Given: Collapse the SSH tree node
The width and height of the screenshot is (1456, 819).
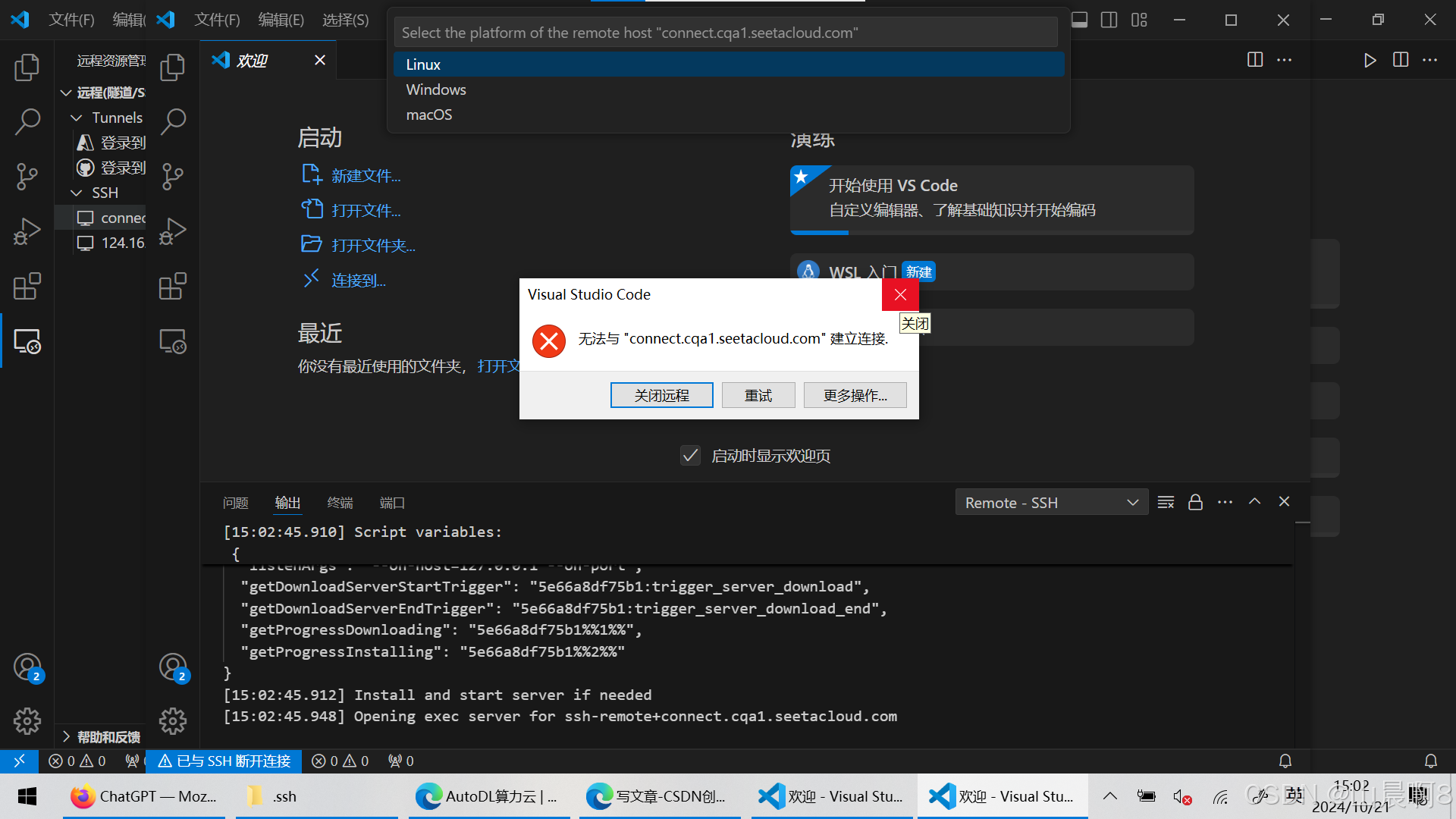Looking at the screenshot, I should click(x=76, y=193).
